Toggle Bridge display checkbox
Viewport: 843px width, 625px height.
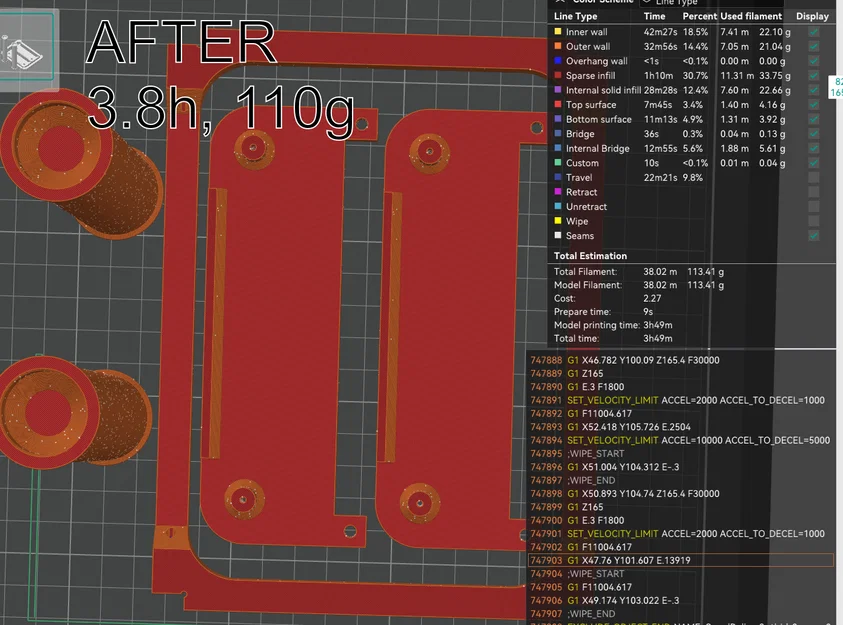click(x=814, y=134)
